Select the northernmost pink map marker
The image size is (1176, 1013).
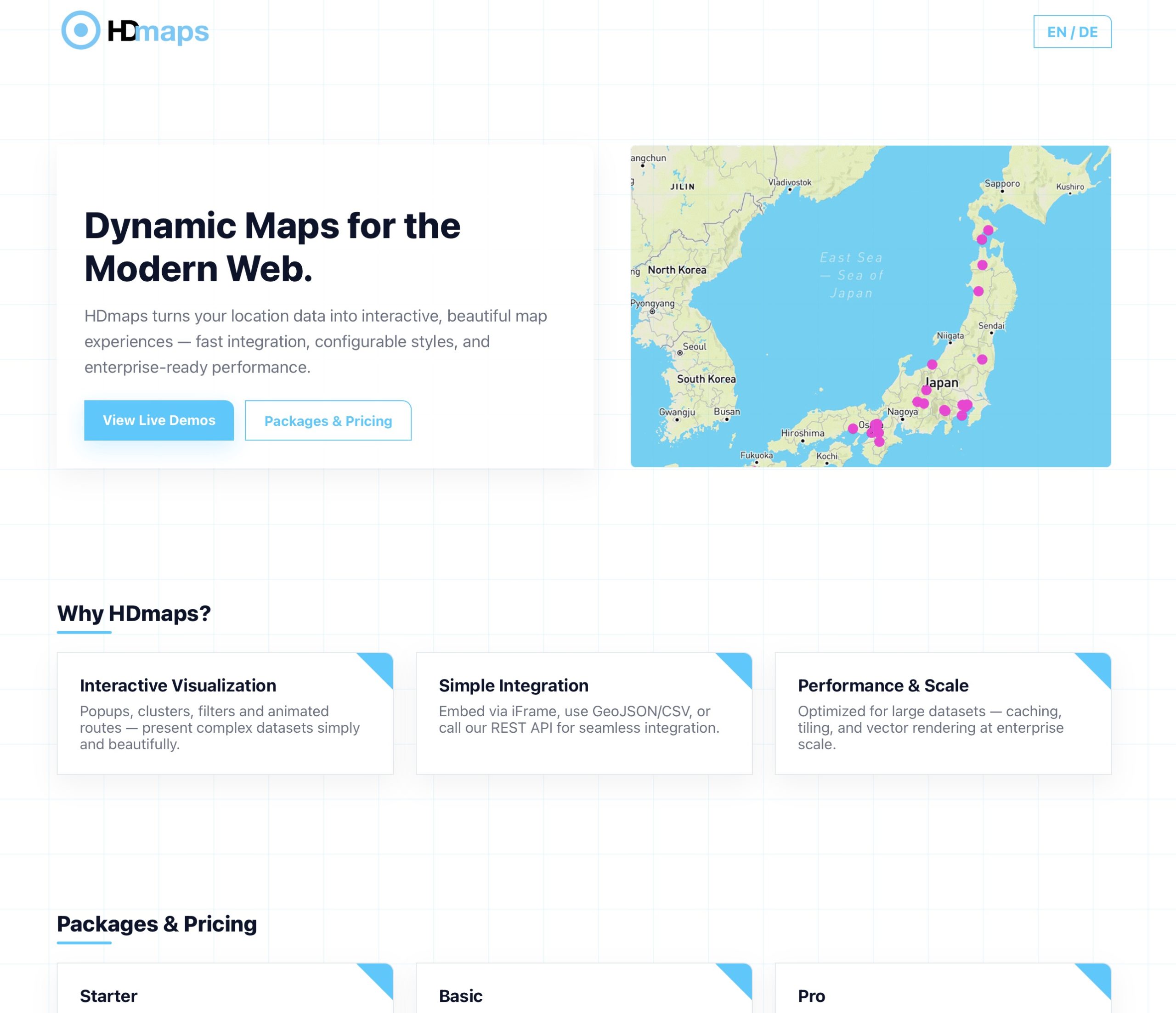click(x=988, y=230)
